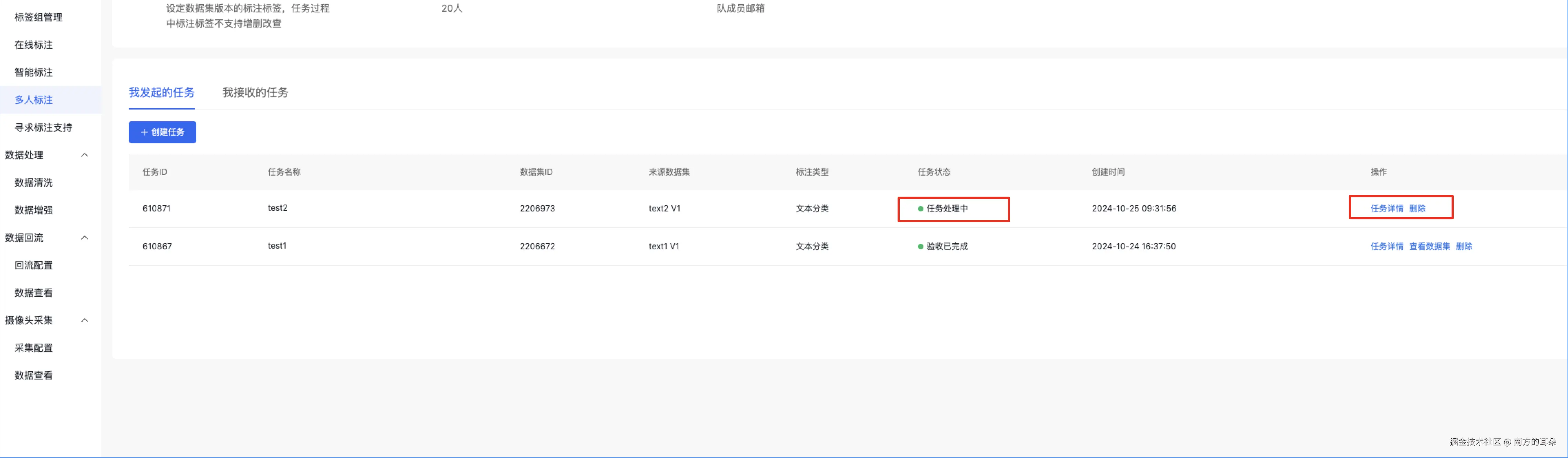Viewport: 1568px width, 458px height.
Task: Click the 创建任务 button
Action: (x=162, y=132)
